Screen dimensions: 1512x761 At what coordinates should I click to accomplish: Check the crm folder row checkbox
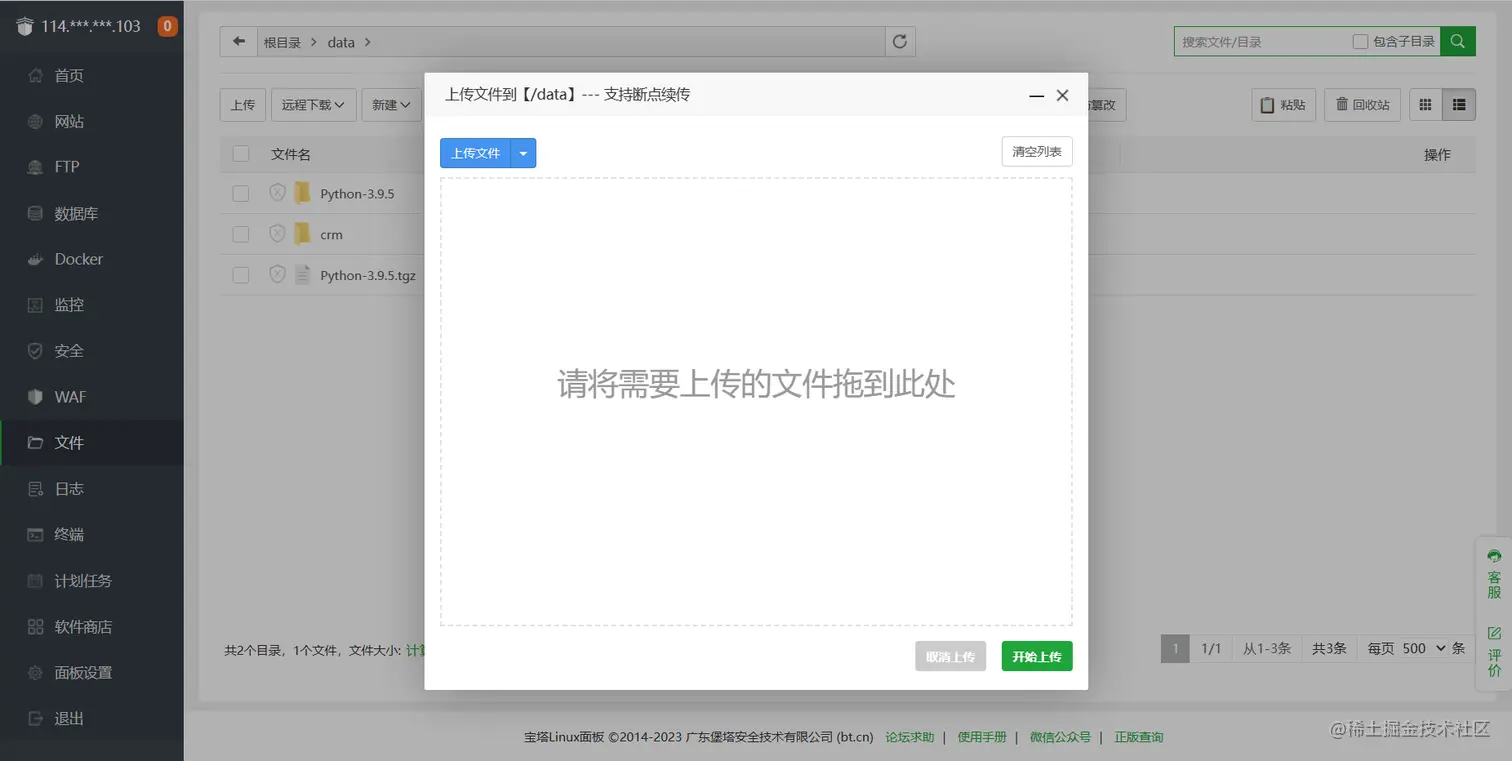(x=240, y=234)
